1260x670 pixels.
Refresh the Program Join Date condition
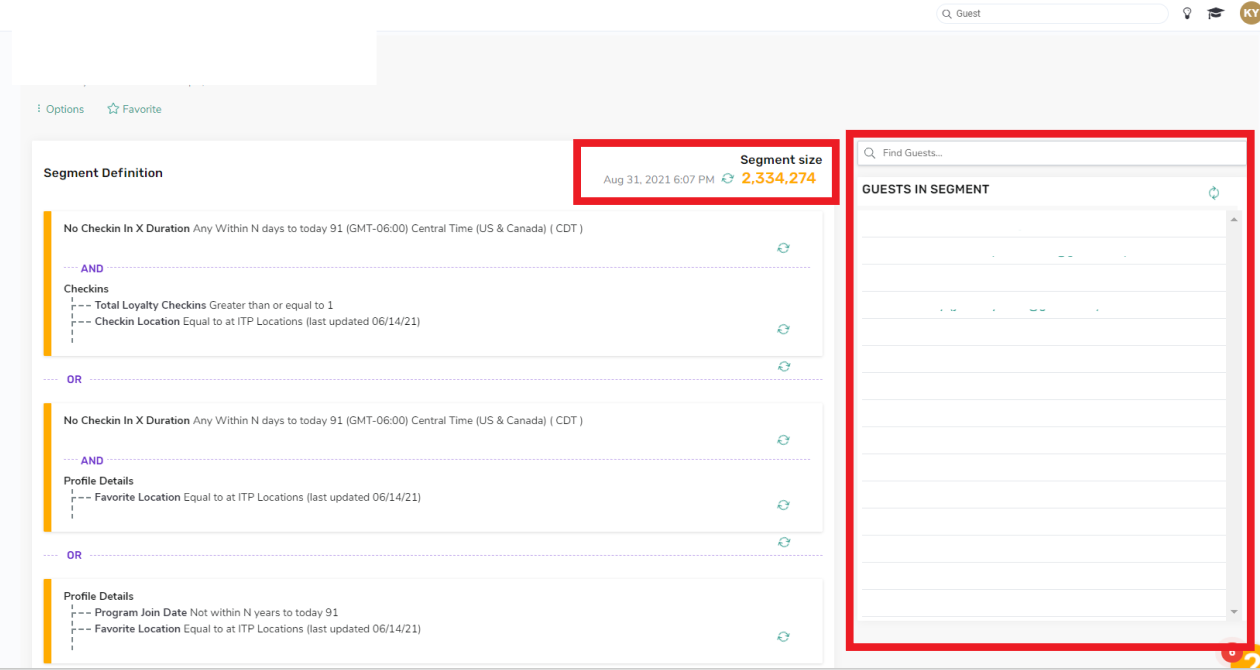pyautogui.click(x=783, y=636)
